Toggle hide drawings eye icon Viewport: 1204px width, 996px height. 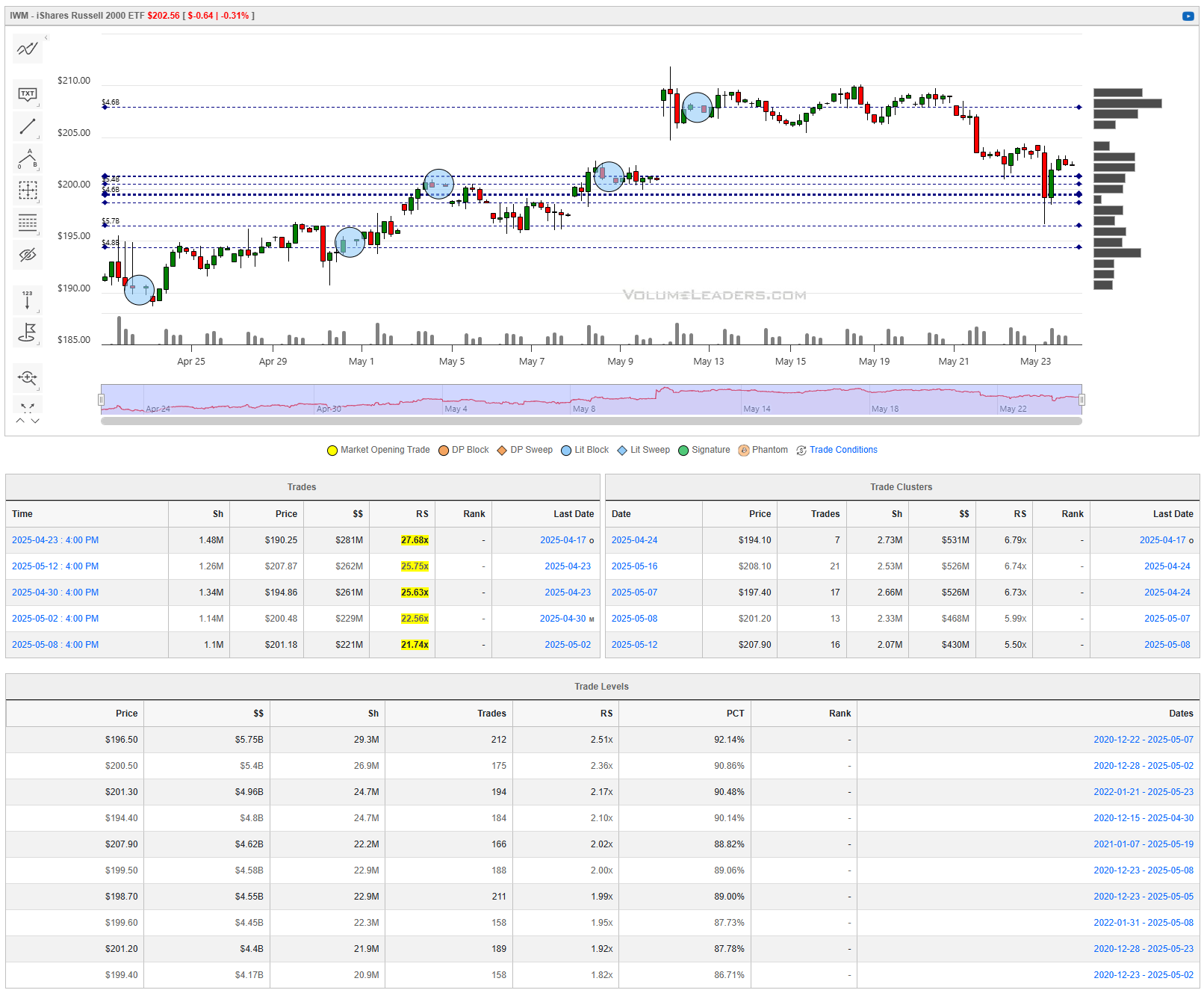[x=28, y=255]
